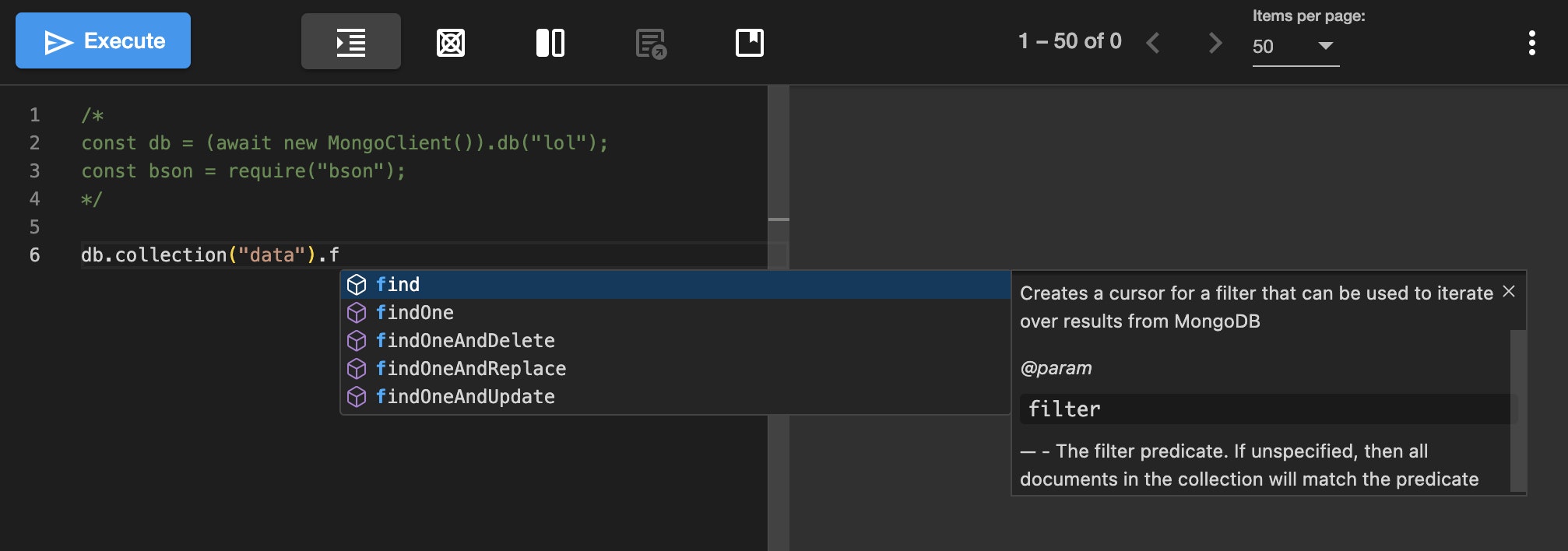Choose the findOneAndReplace suggestion
The width and height of the screenshot is (1568, 551).
click(676, 369)
